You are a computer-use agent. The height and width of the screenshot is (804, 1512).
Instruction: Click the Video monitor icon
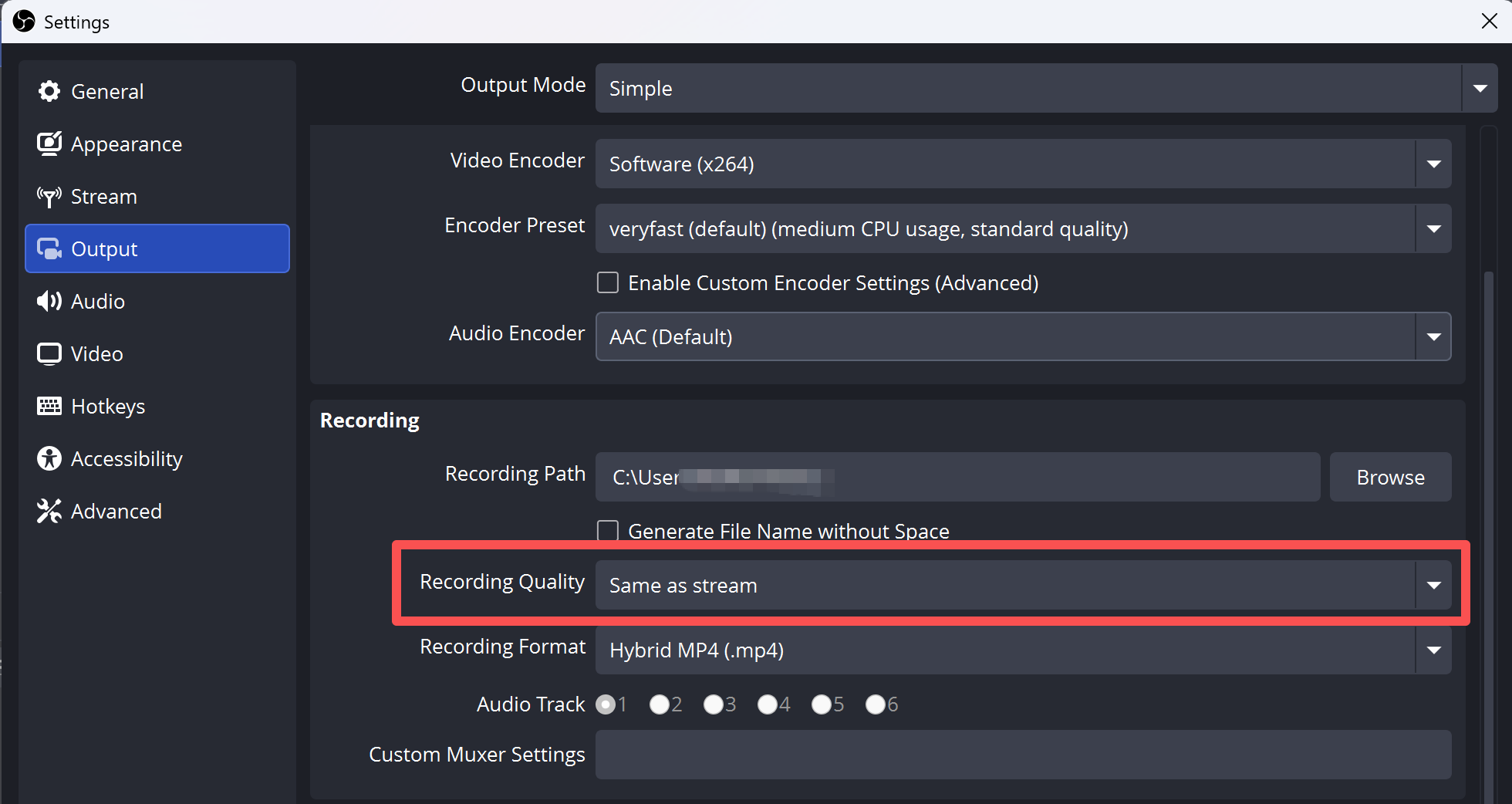coord(49,353)
